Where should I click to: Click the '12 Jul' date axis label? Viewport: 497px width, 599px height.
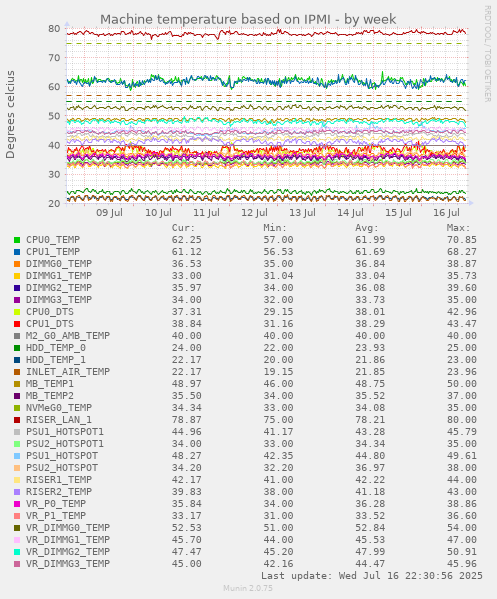254,212
